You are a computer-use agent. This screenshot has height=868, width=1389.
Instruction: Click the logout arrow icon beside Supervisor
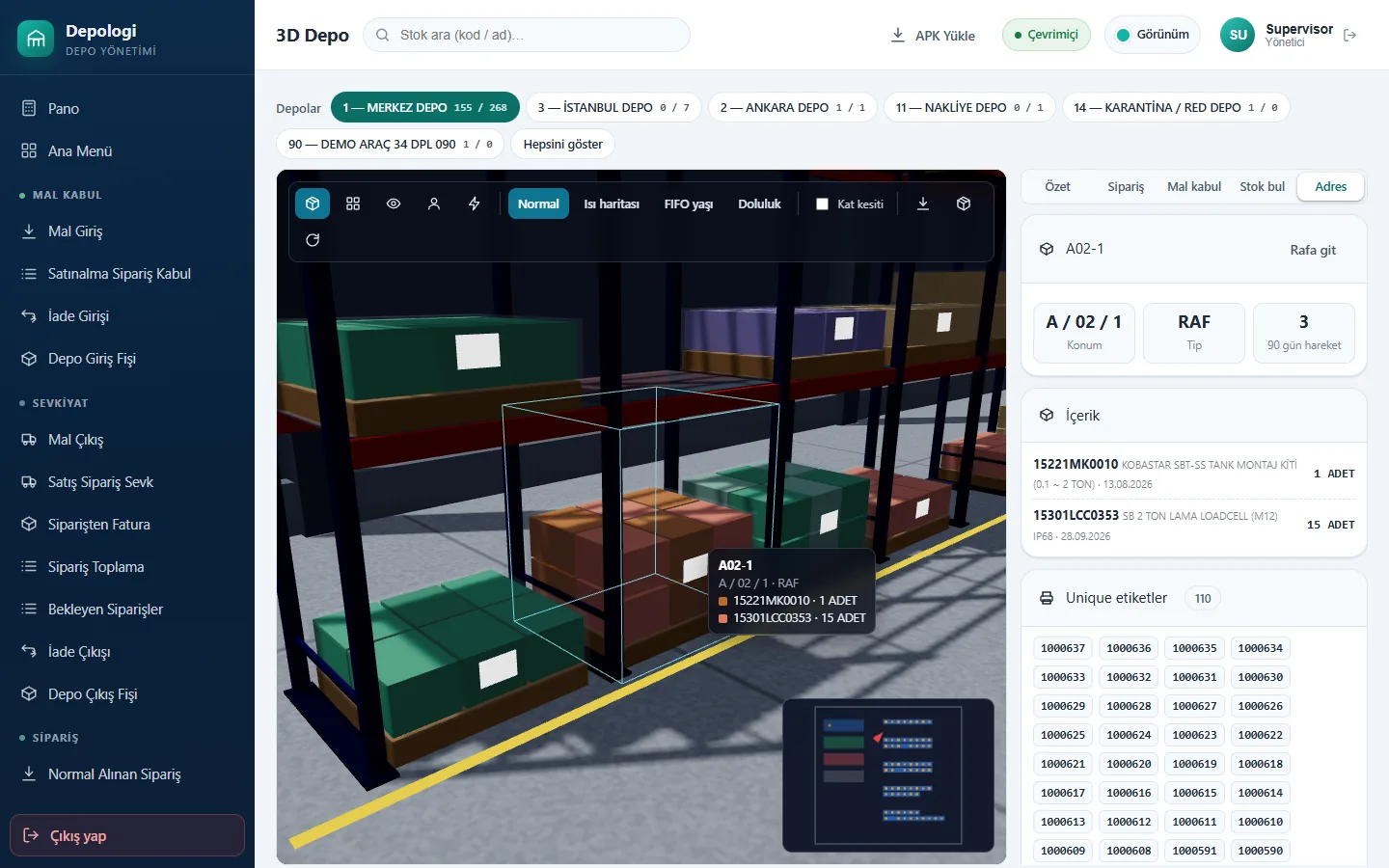tap(1350, 35)
